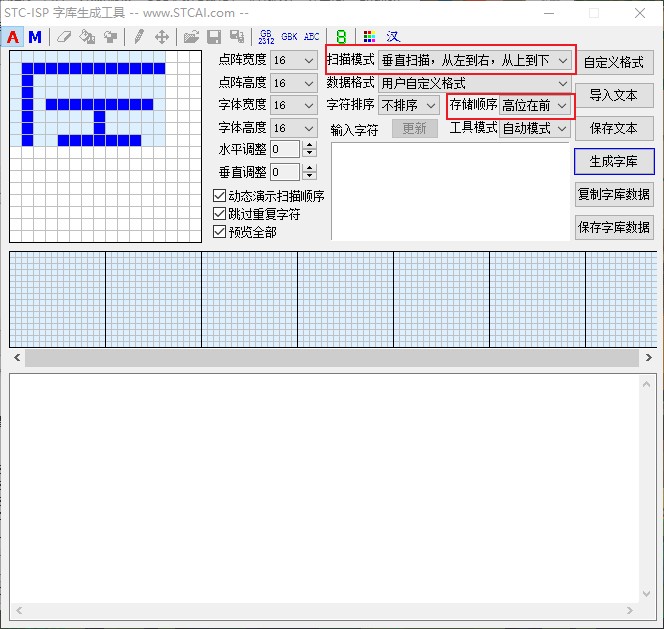
Task: Click the large empty output text area
Action: coord(324,489)
